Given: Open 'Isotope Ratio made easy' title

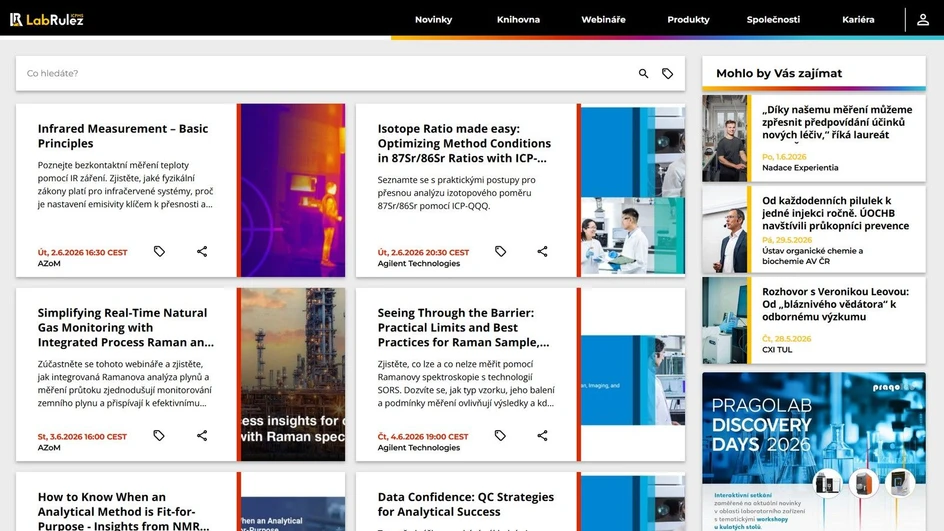Looking at the screenshot, I should click(x=464, y=143).
